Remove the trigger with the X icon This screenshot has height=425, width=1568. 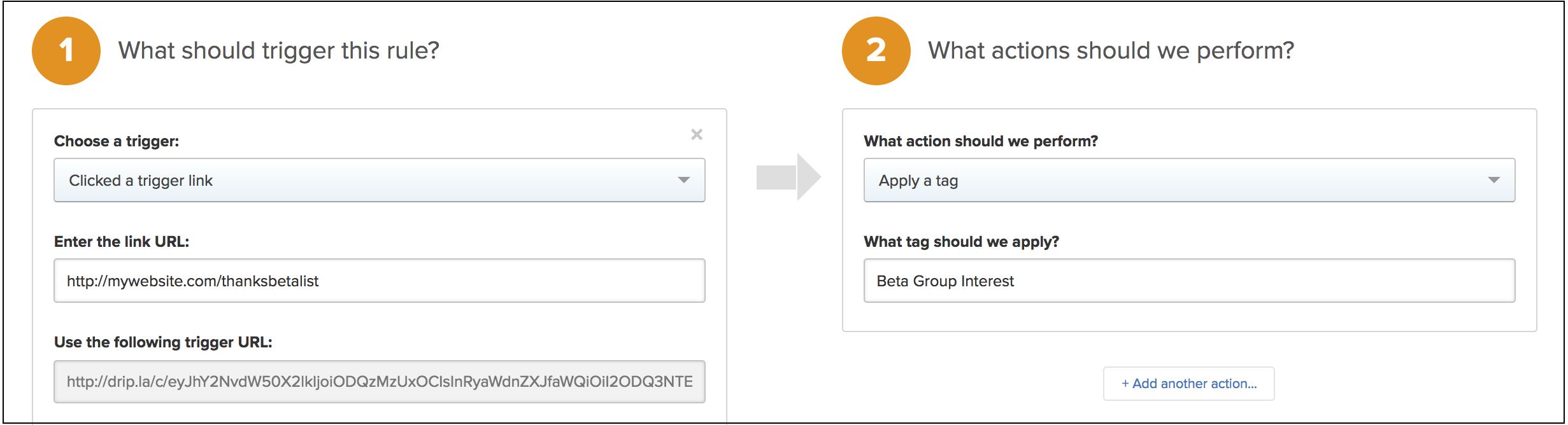(697, 134)
